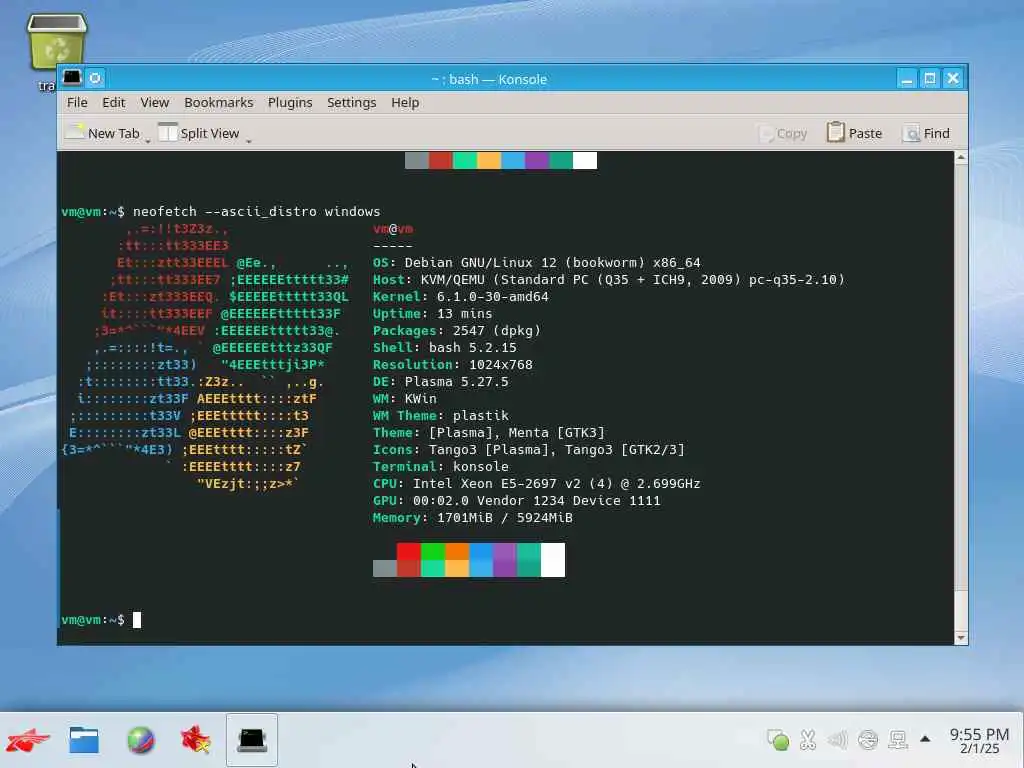Click the 'WM Theme: plastik' line
Viewport: 1024px width, 768px height.
[440, 415]
